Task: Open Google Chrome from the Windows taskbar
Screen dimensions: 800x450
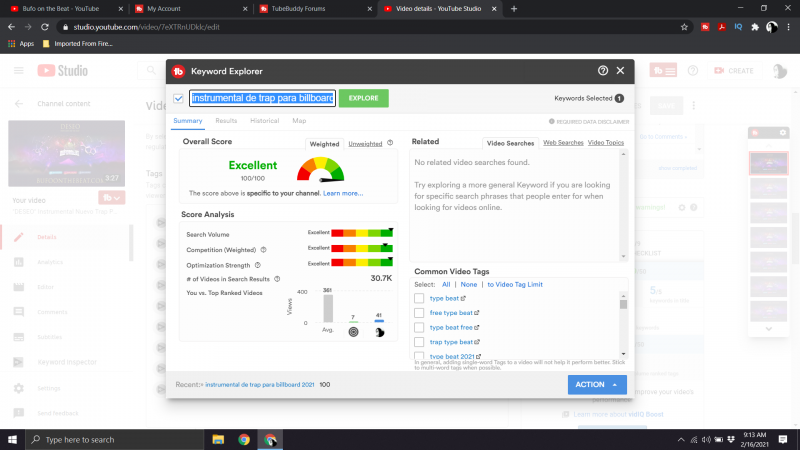Action: [x=244, y=439]
